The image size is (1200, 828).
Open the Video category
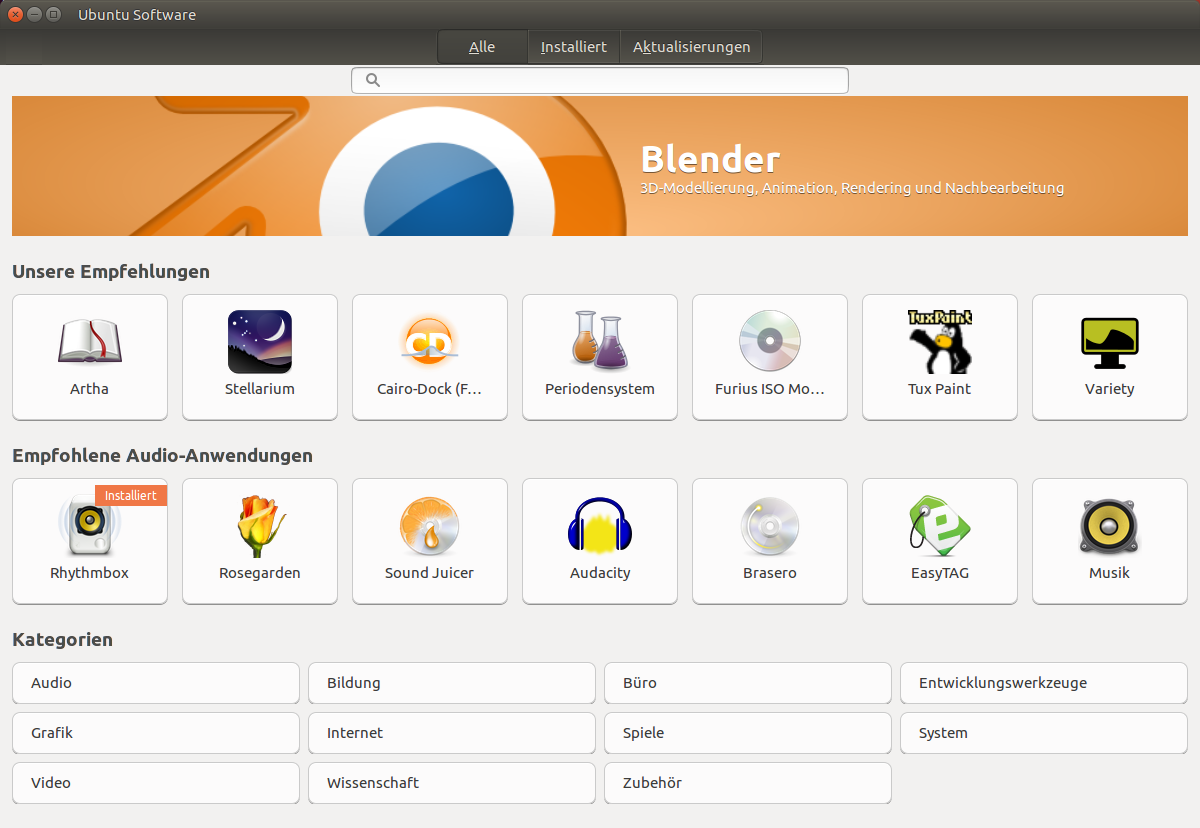(x=156, y=783)
